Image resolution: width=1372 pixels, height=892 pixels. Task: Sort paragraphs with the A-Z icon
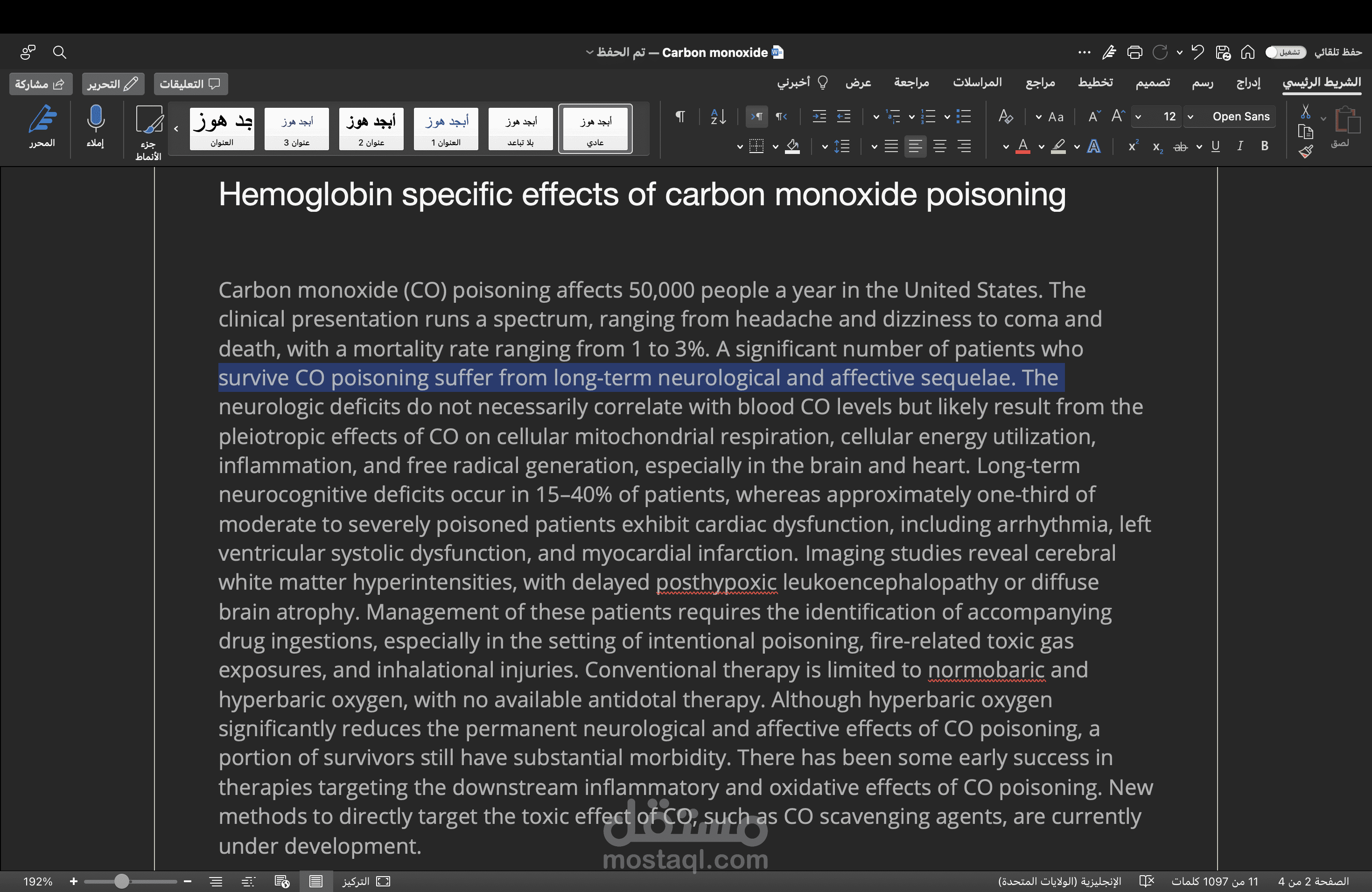[718, 116]
